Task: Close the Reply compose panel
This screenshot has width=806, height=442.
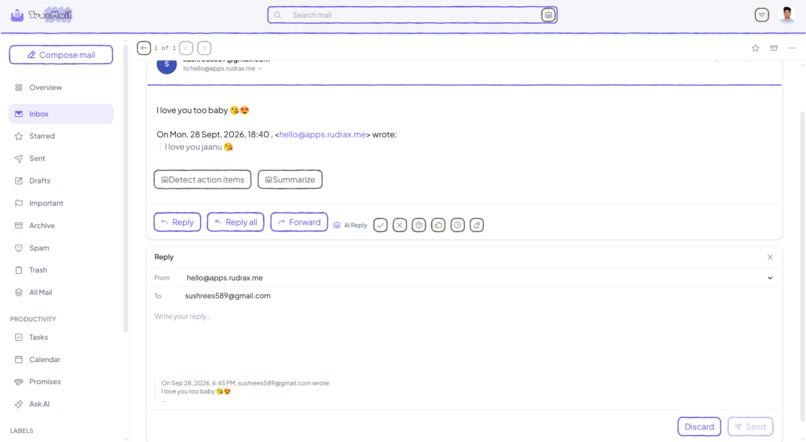Action: point(770,257)
